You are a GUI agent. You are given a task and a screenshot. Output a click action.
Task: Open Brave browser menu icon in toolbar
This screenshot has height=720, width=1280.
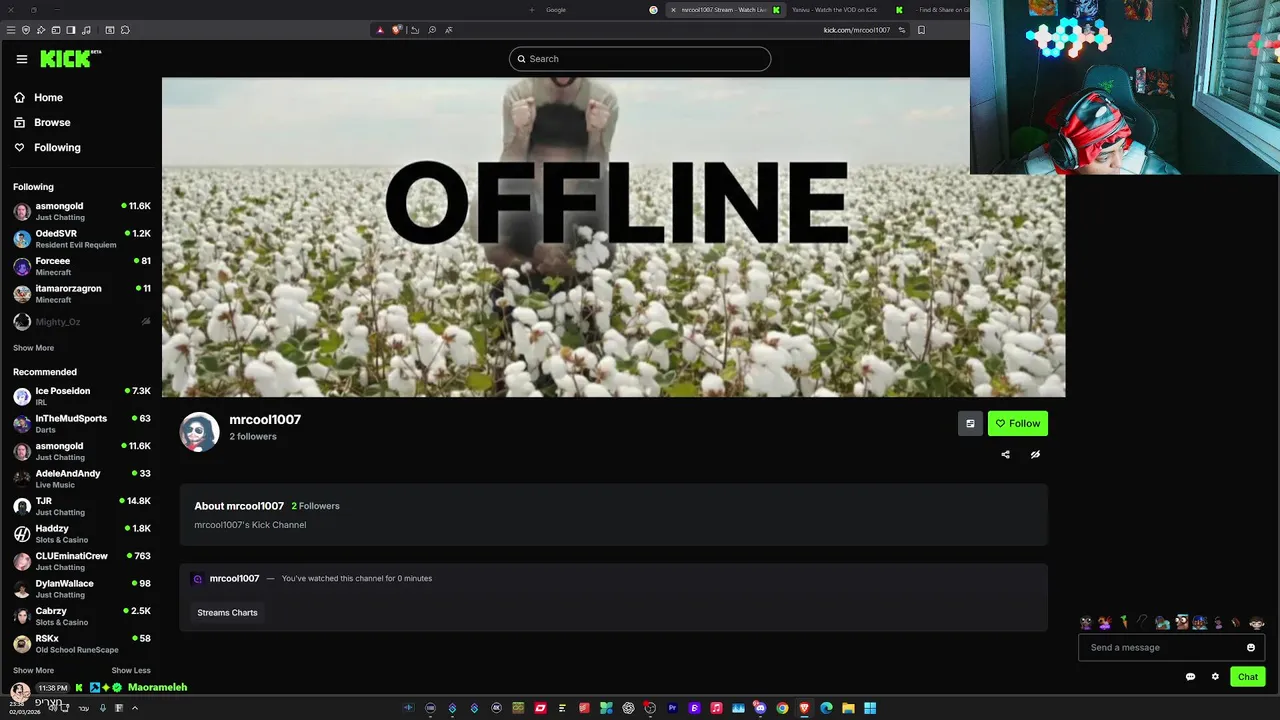[11, 30]
